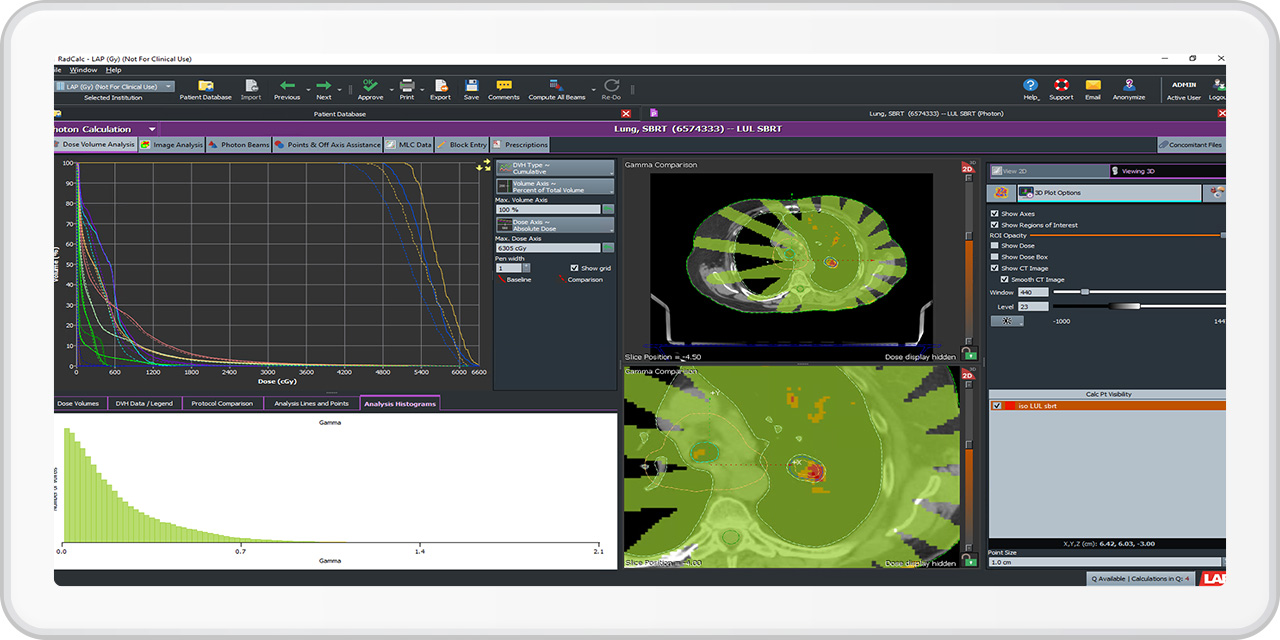This screenshot has height=640, width=1280.
Task: Uncheck Show Regions of Interest
Action: pos(996,224)
